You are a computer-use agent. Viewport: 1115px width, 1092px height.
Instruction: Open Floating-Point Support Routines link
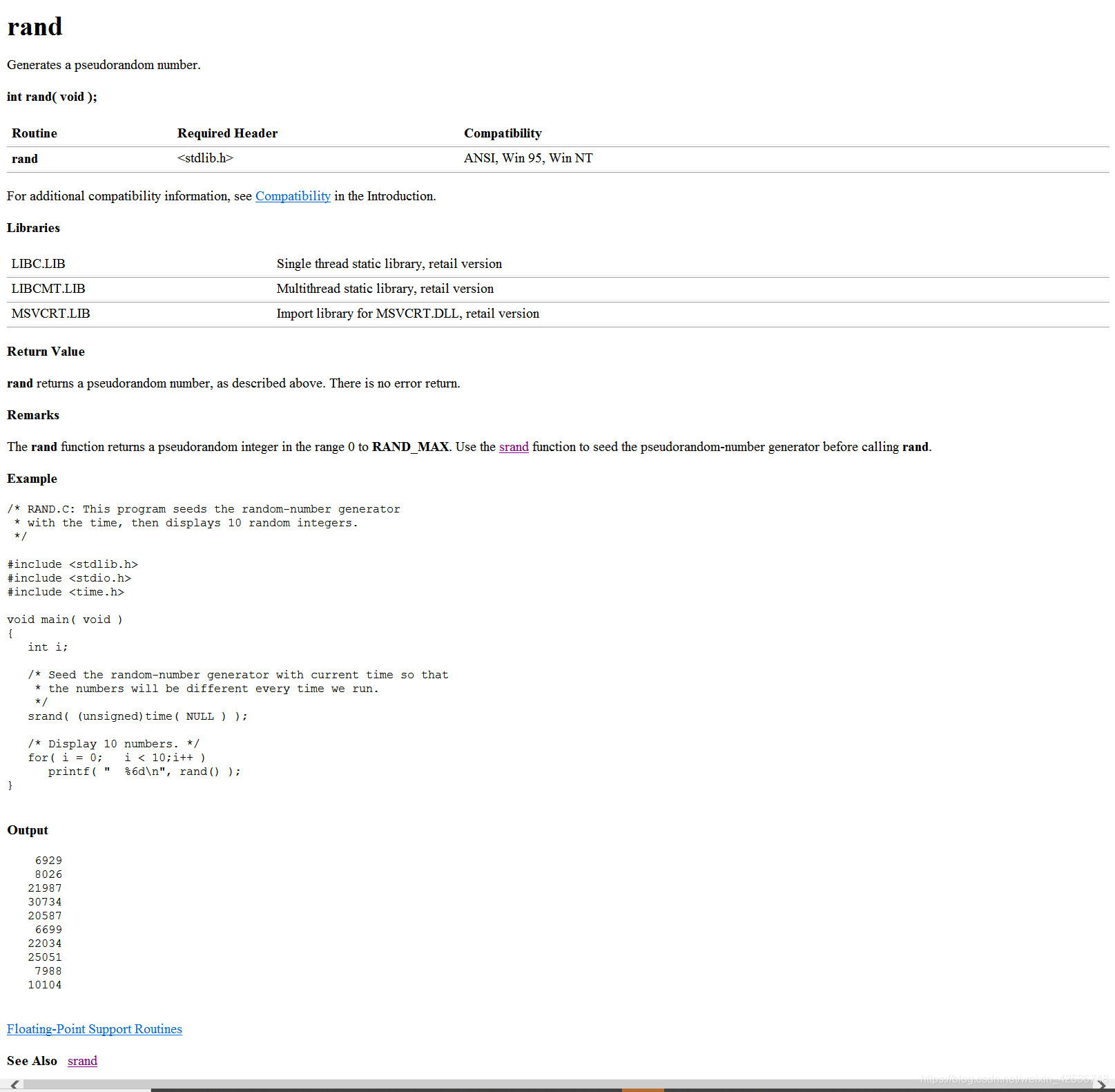(95, 1029)
